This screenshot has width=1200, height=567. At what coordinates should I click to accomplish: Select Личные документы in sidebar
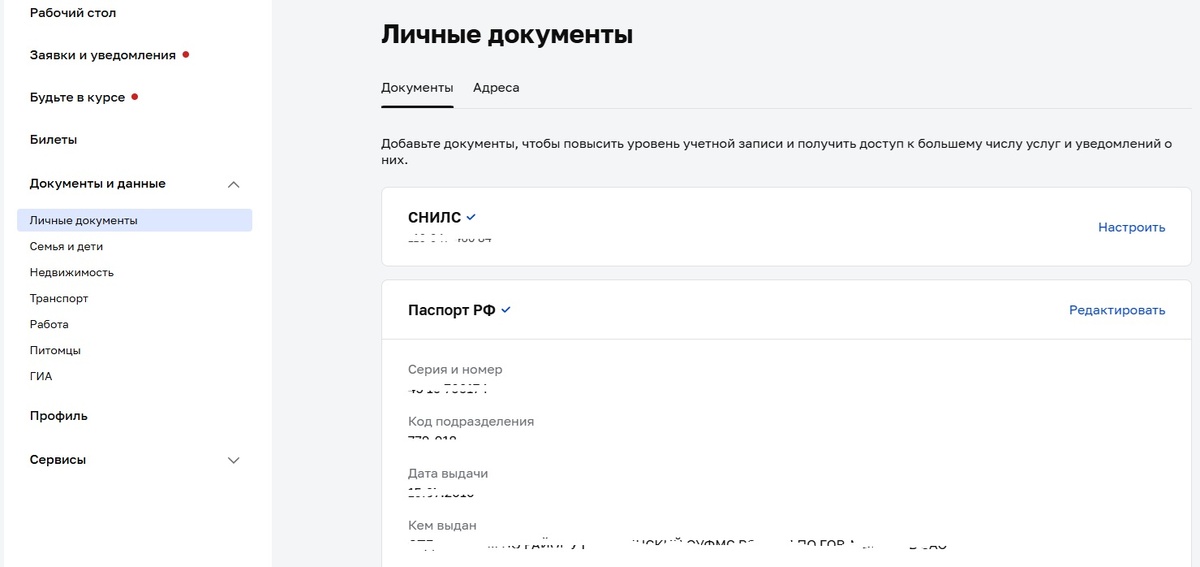[x=134, y=220]
